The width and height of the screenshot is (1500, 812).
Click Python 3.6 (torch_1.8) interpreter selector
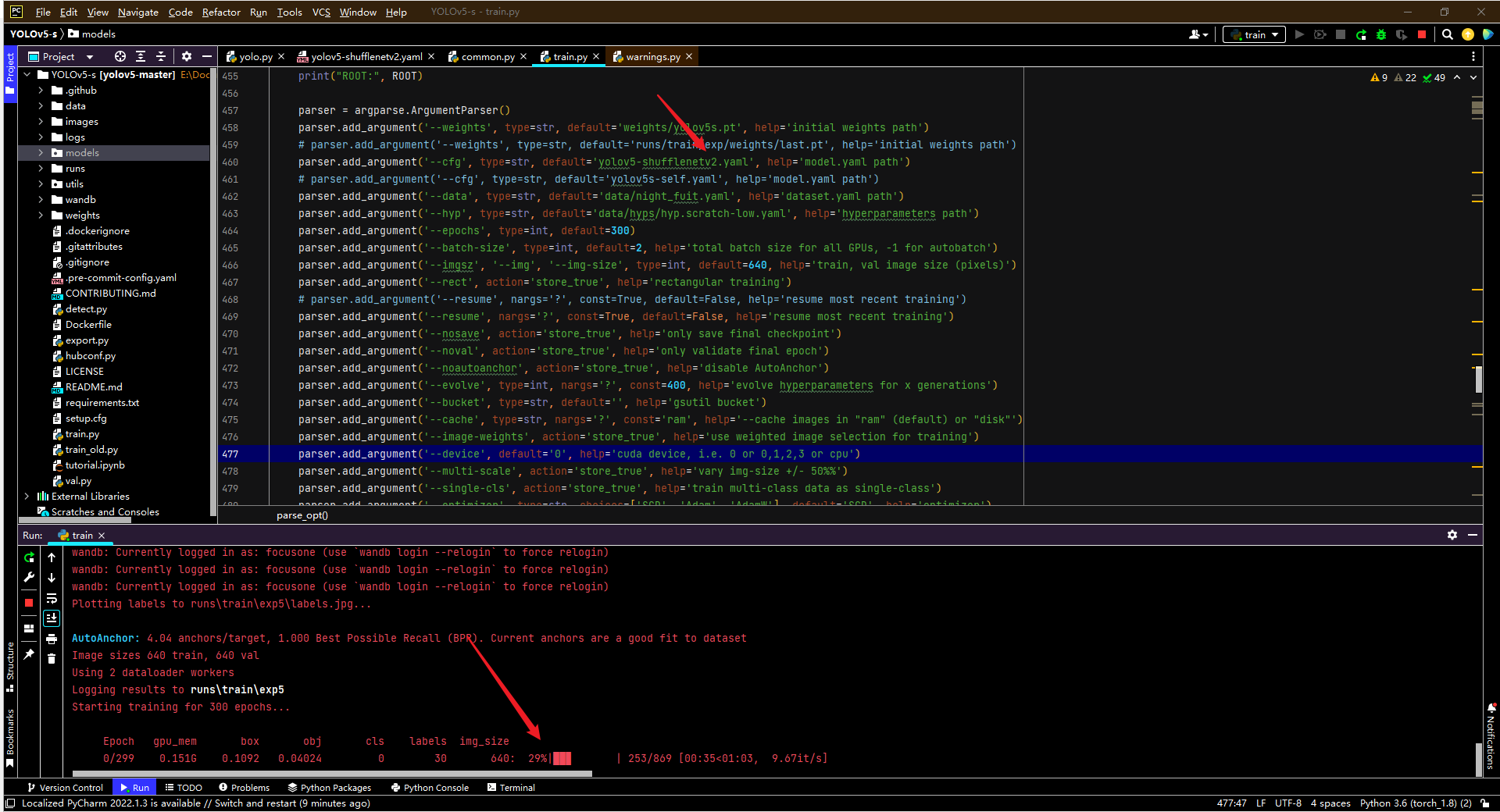tap(1416, 803)
